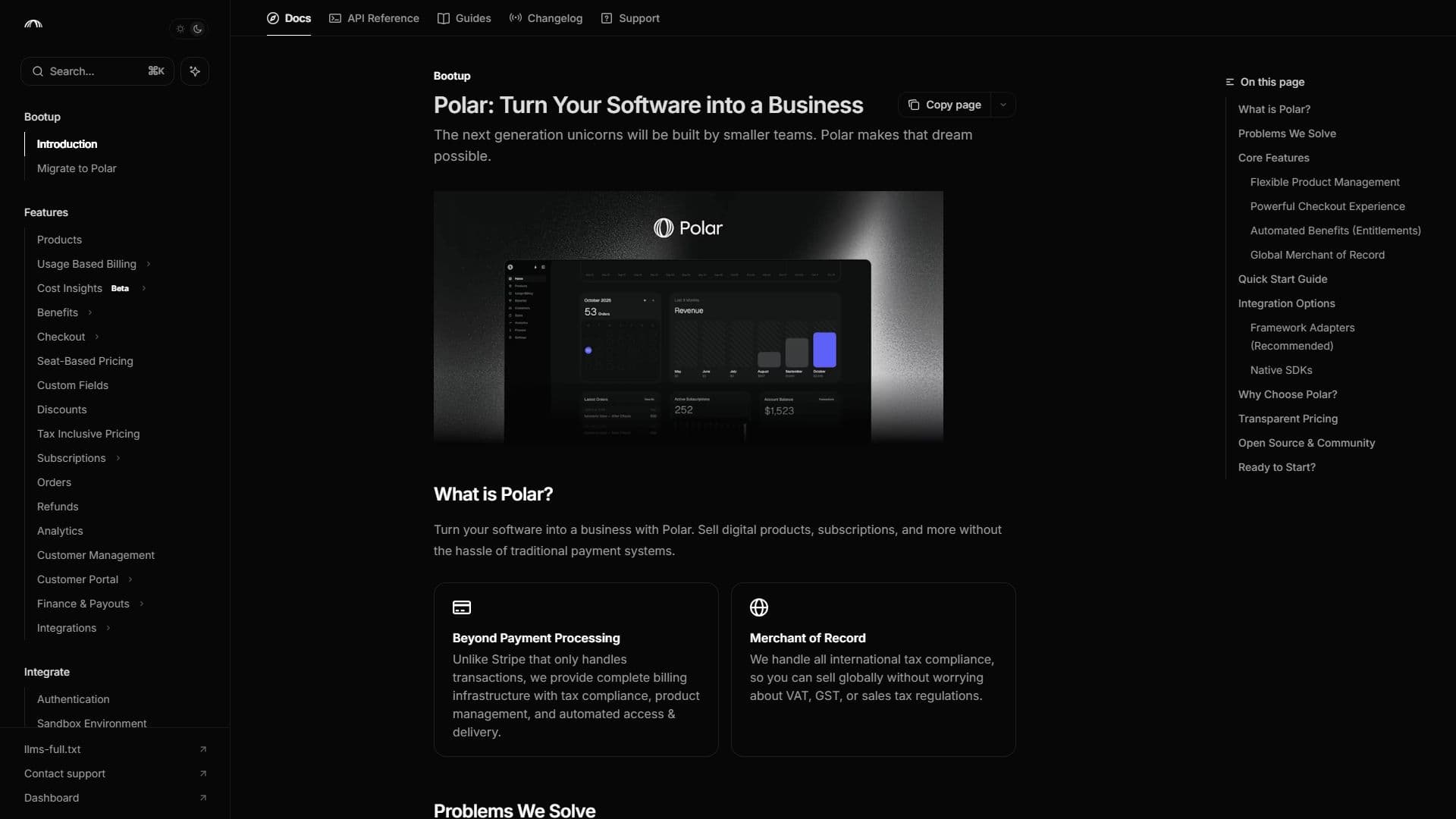The image size is (1456, 819).
Task: Open the Discounts page
Action: [x=62, y=409]
